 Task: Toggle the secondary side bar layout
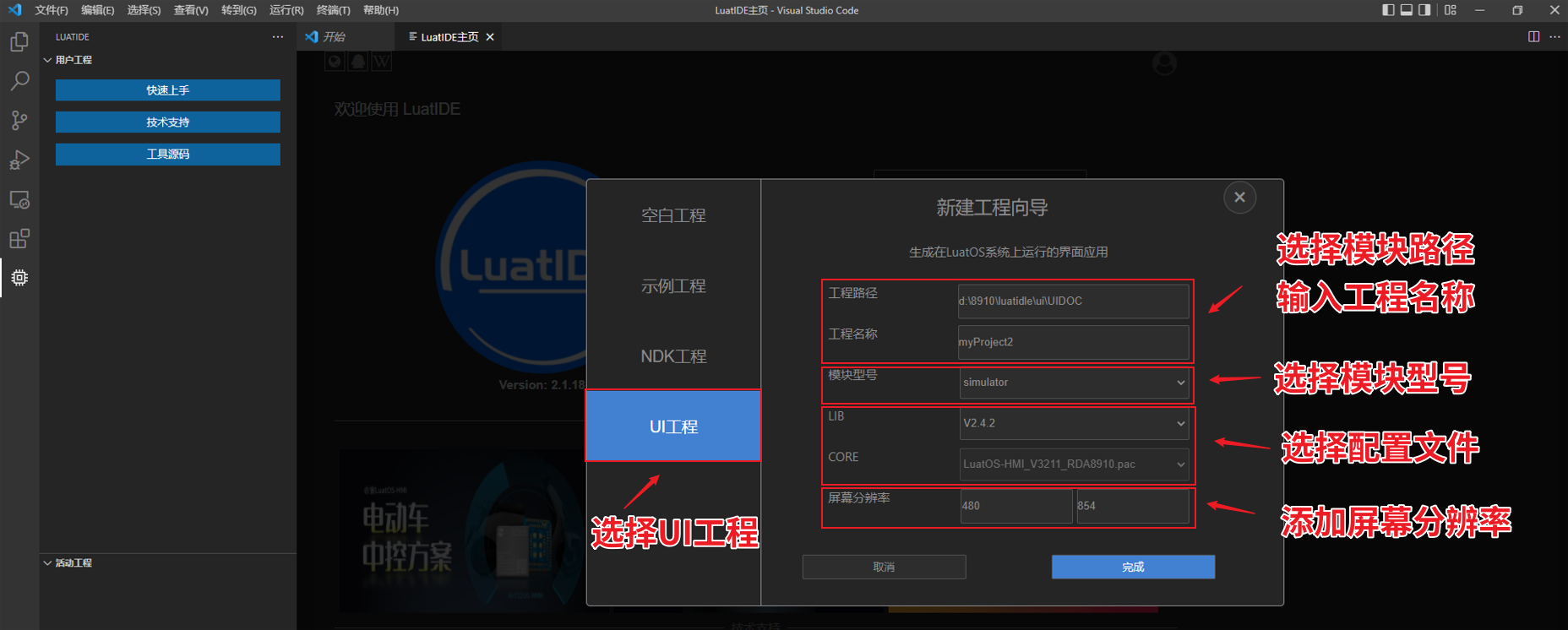[1425, 10]
